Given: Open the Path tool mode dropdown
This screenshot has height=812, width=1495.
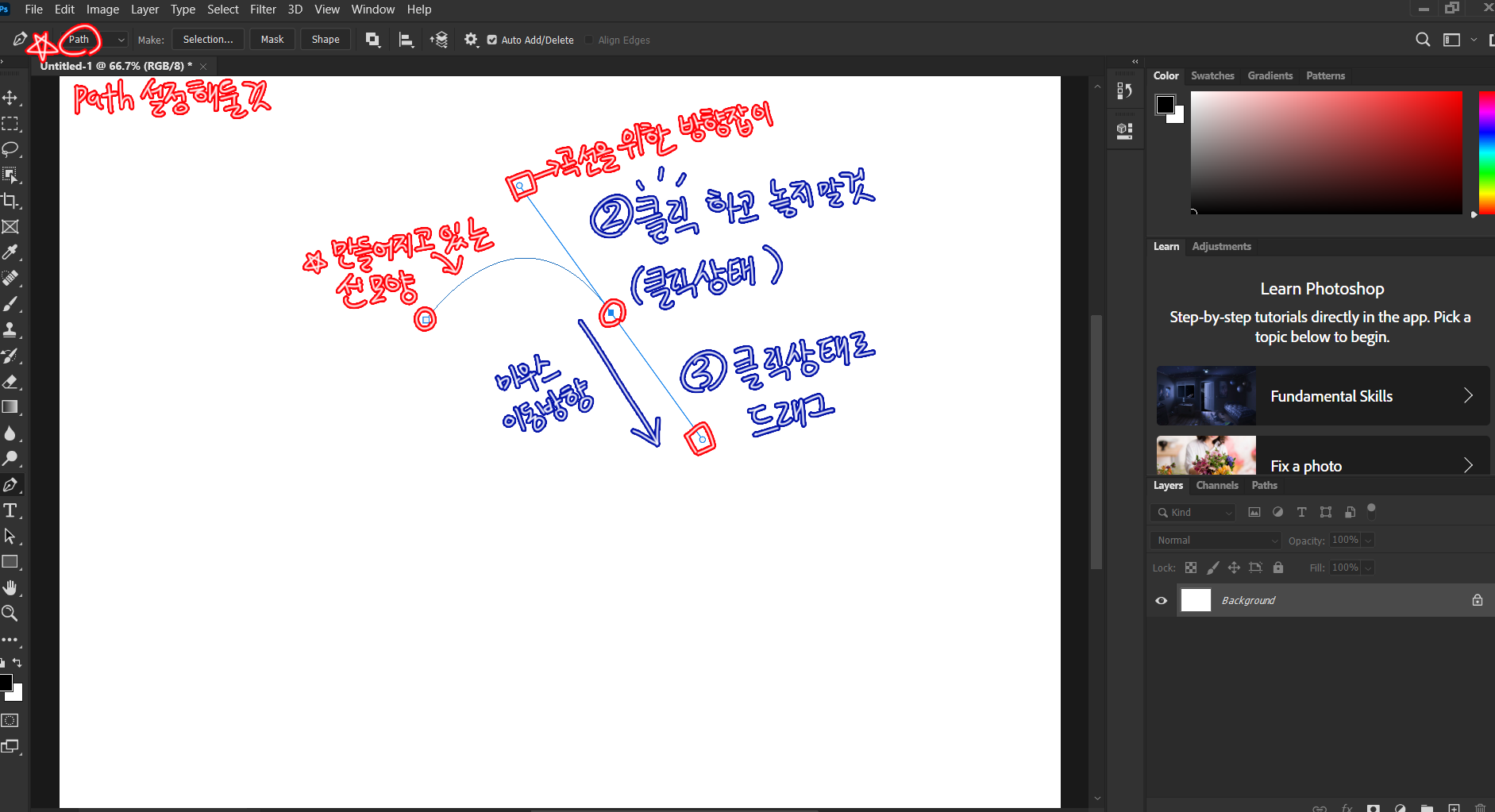Looking at the screenshot, I should tap(96, 40).
